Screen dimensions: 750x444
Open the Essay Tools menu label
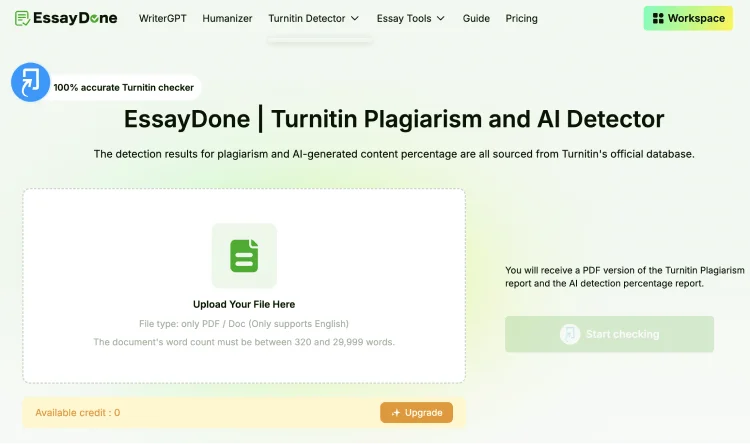coord(404,18)
